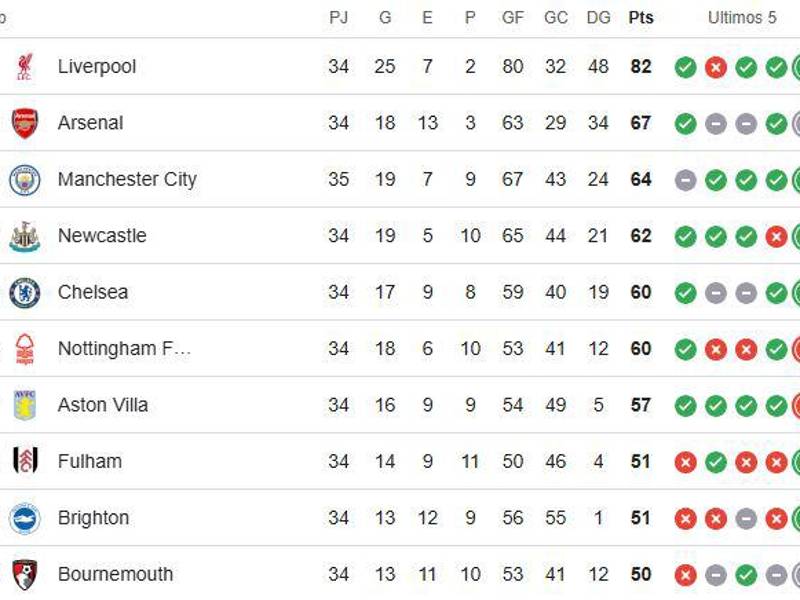Click the Arsenal club crest
Viewport: 800px width, 600px height.
click(25, 123)
